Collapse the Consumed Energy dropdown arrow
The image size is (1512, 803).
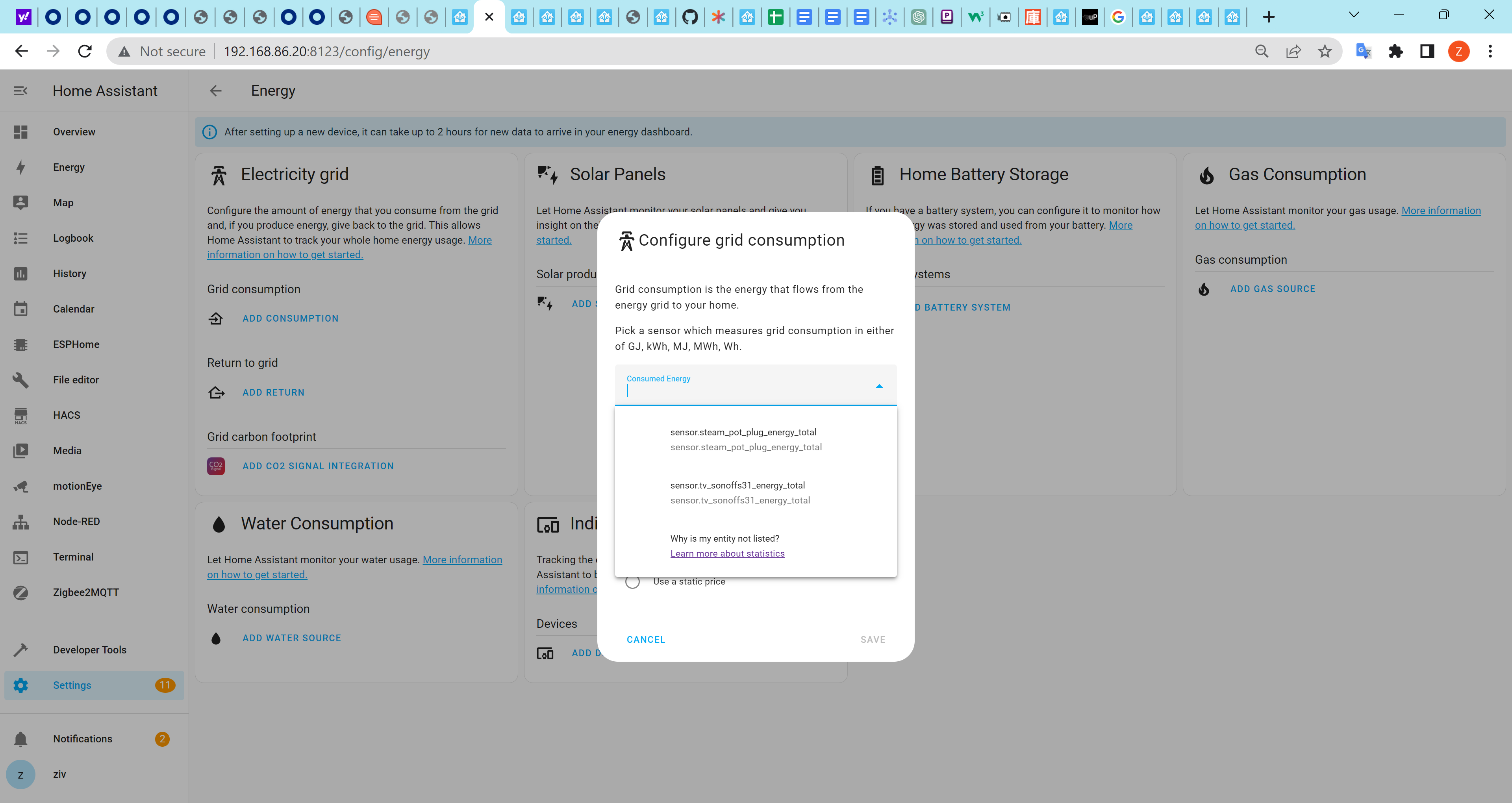pos(879,386)
